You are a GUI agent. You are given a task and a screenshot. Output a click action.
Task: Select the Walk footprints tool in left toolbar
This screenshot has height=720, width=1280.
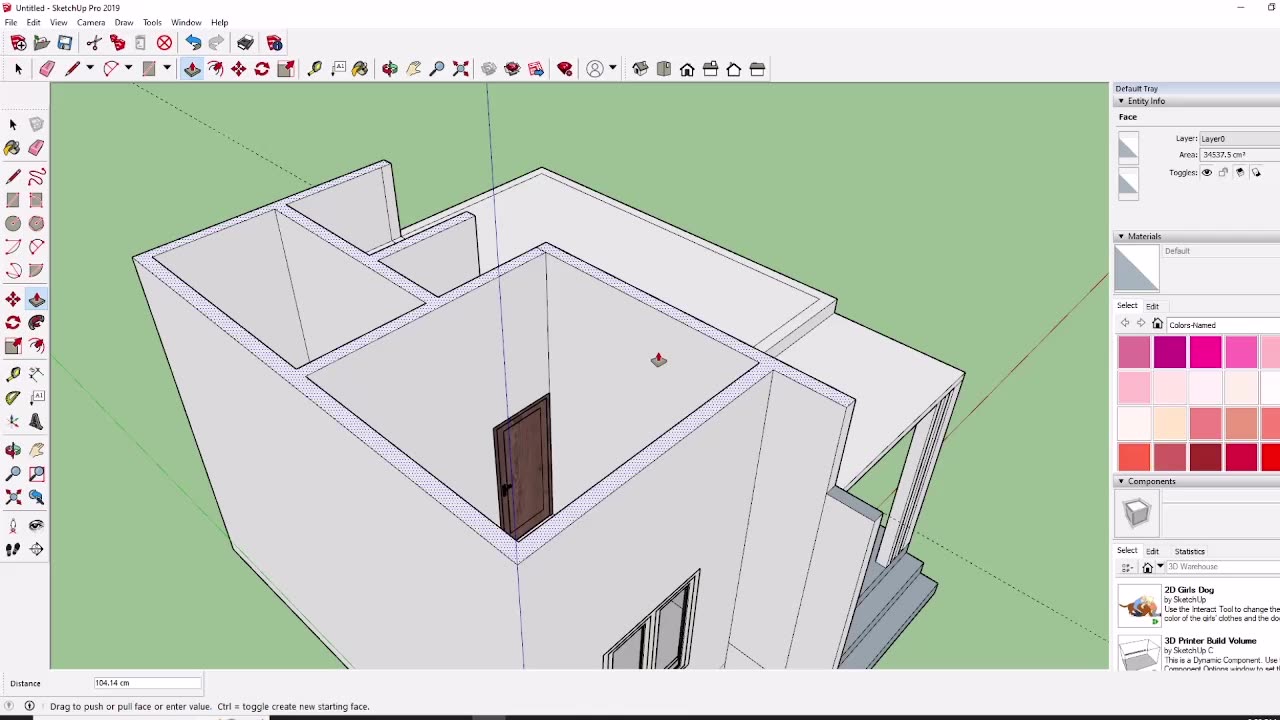pyautogui.click(x=13, y=549)
